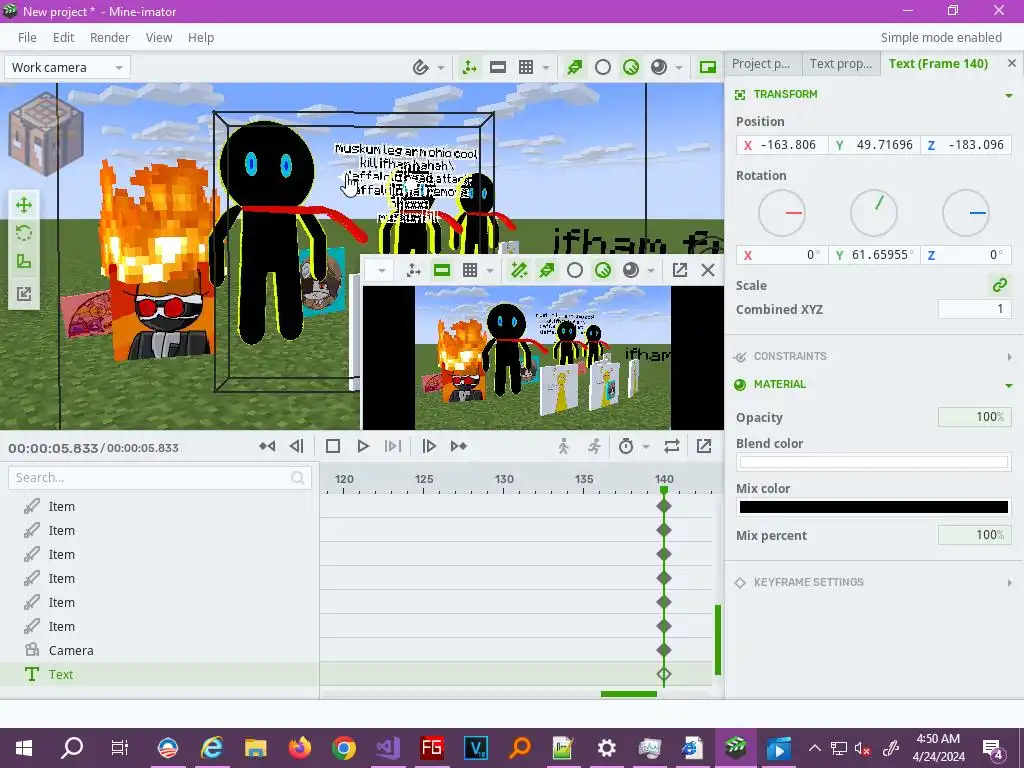Click the run cycle figure icon
Screen dimensions: 1024x768
[x=594, y=446]
